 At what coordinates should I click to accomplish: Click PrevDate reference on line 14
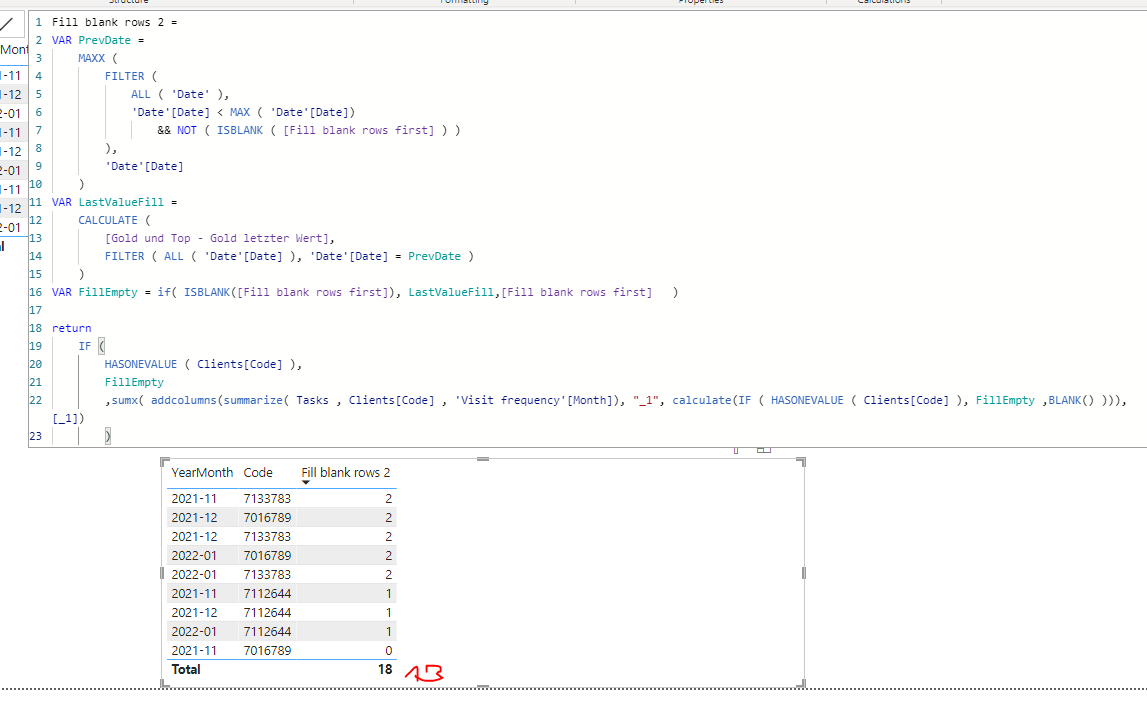(435, 256)
